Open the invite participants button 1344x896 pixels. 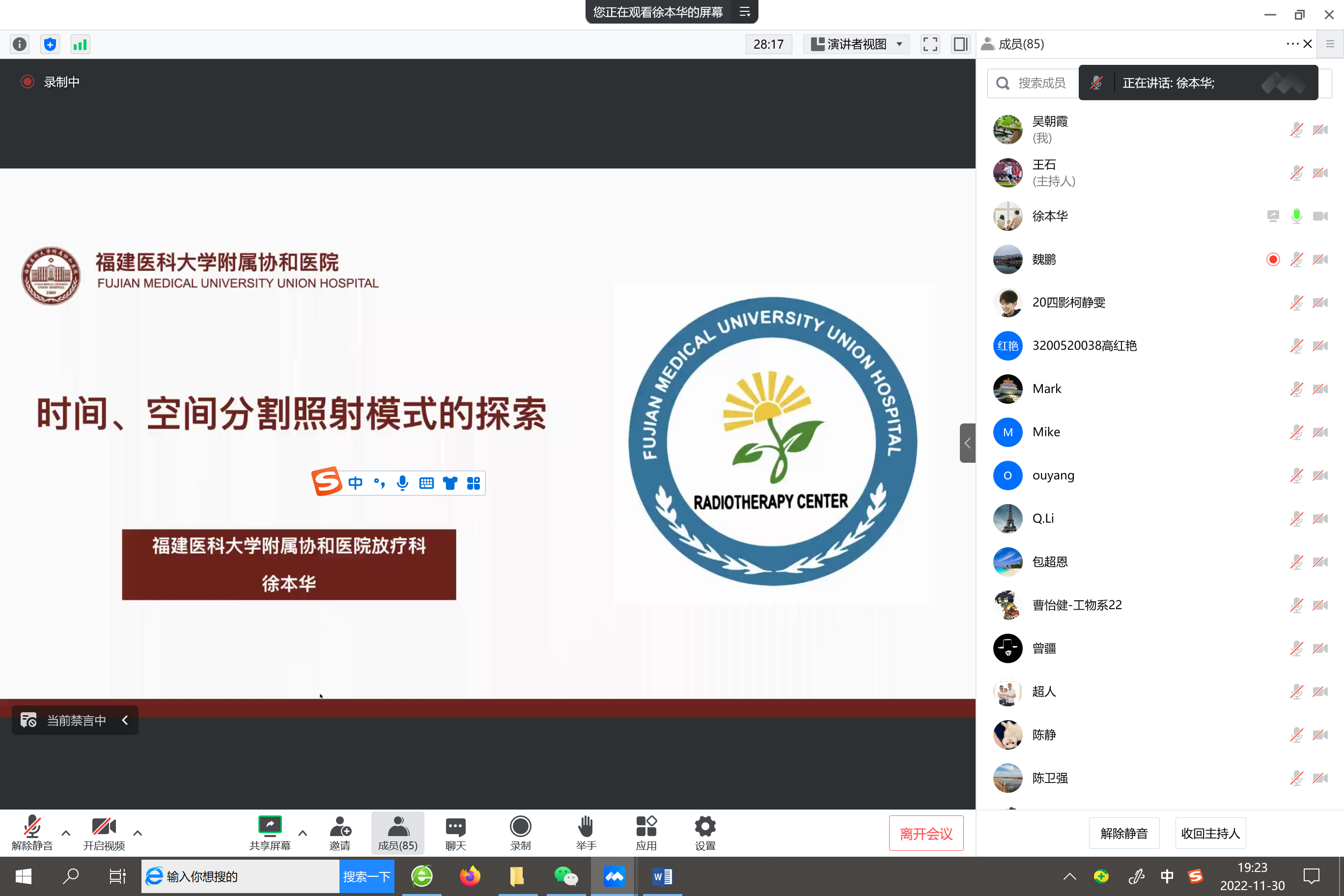click(x=340, y=833)
